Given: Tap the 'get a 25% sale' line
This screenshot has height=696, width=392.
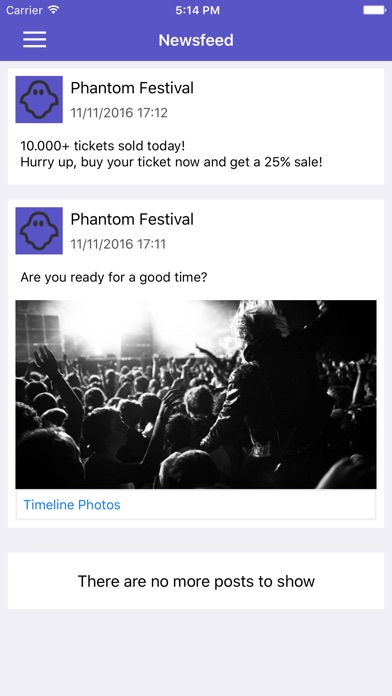Looking at the screenshot, I should [x=171, y=162].
